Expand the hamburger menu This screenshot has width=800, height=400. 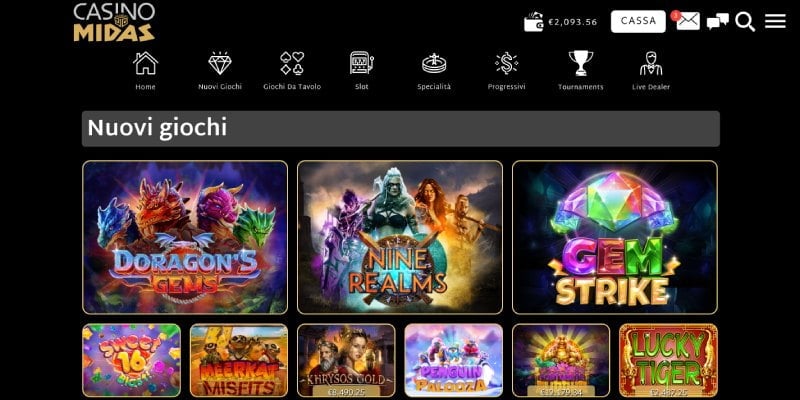click(x=775, y=21)
